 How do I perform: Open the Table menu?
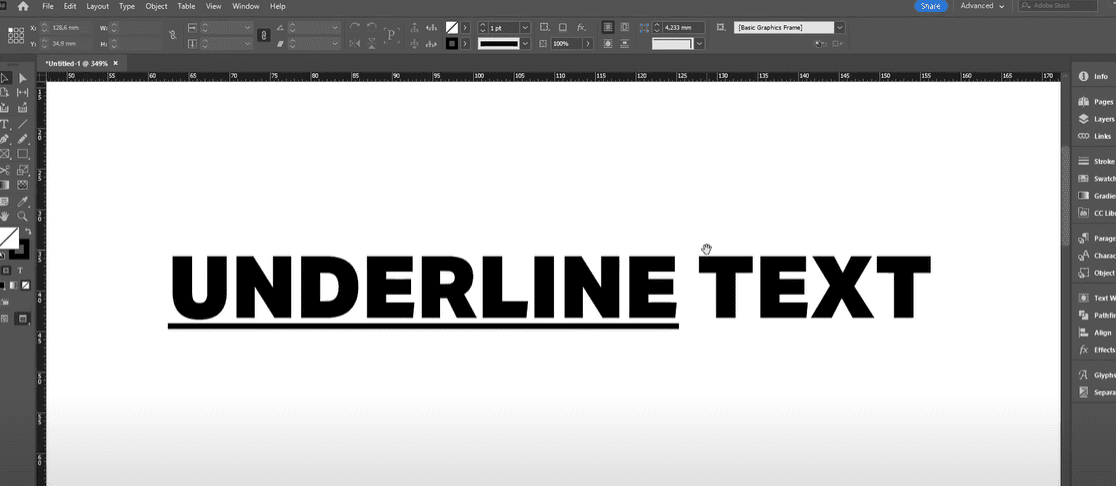point(186,6)
